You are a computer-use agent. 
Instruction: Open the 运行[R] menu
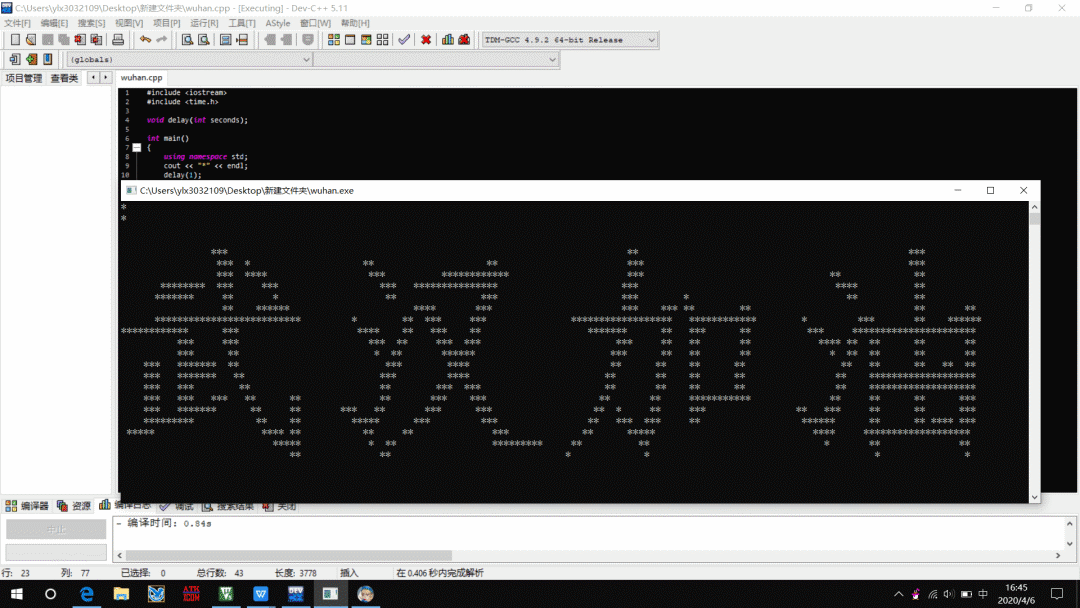(x=204, y=23)
